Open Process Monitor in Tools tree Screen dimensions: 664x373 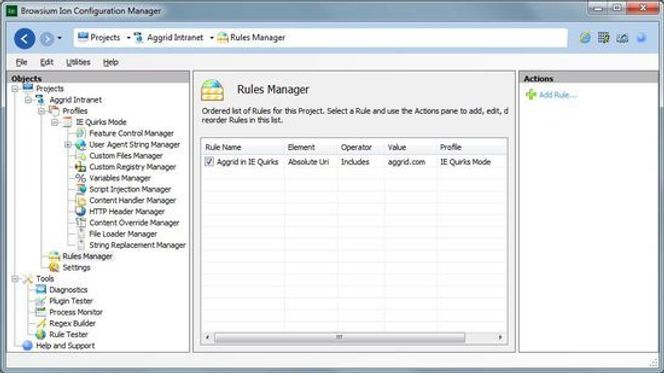[76, 312]
